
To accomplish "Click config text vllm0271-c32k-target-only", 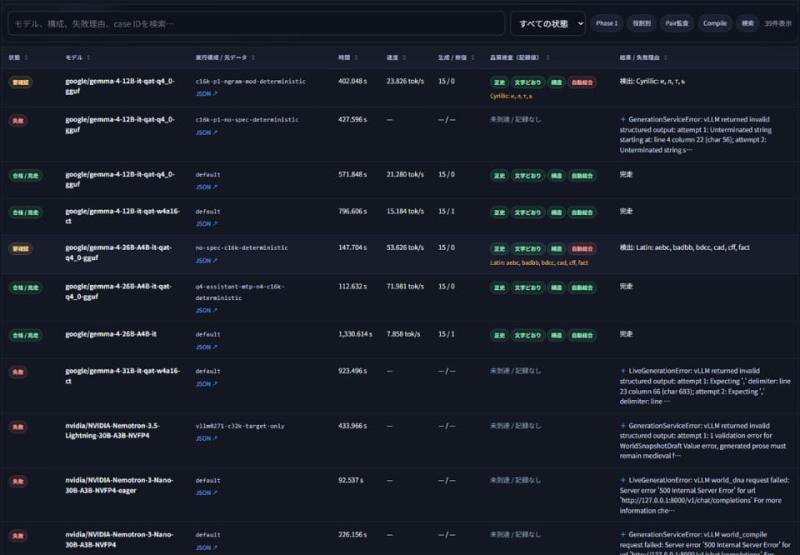I will click(240, 426).
